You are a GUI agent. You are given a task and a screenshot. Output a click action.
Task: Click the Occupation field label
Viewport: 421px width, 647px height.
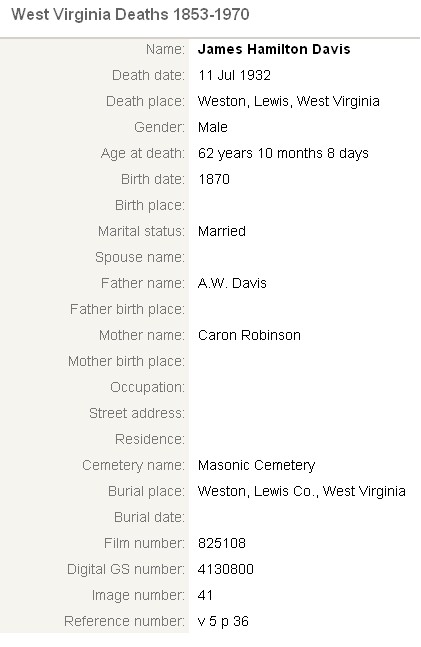147,387
